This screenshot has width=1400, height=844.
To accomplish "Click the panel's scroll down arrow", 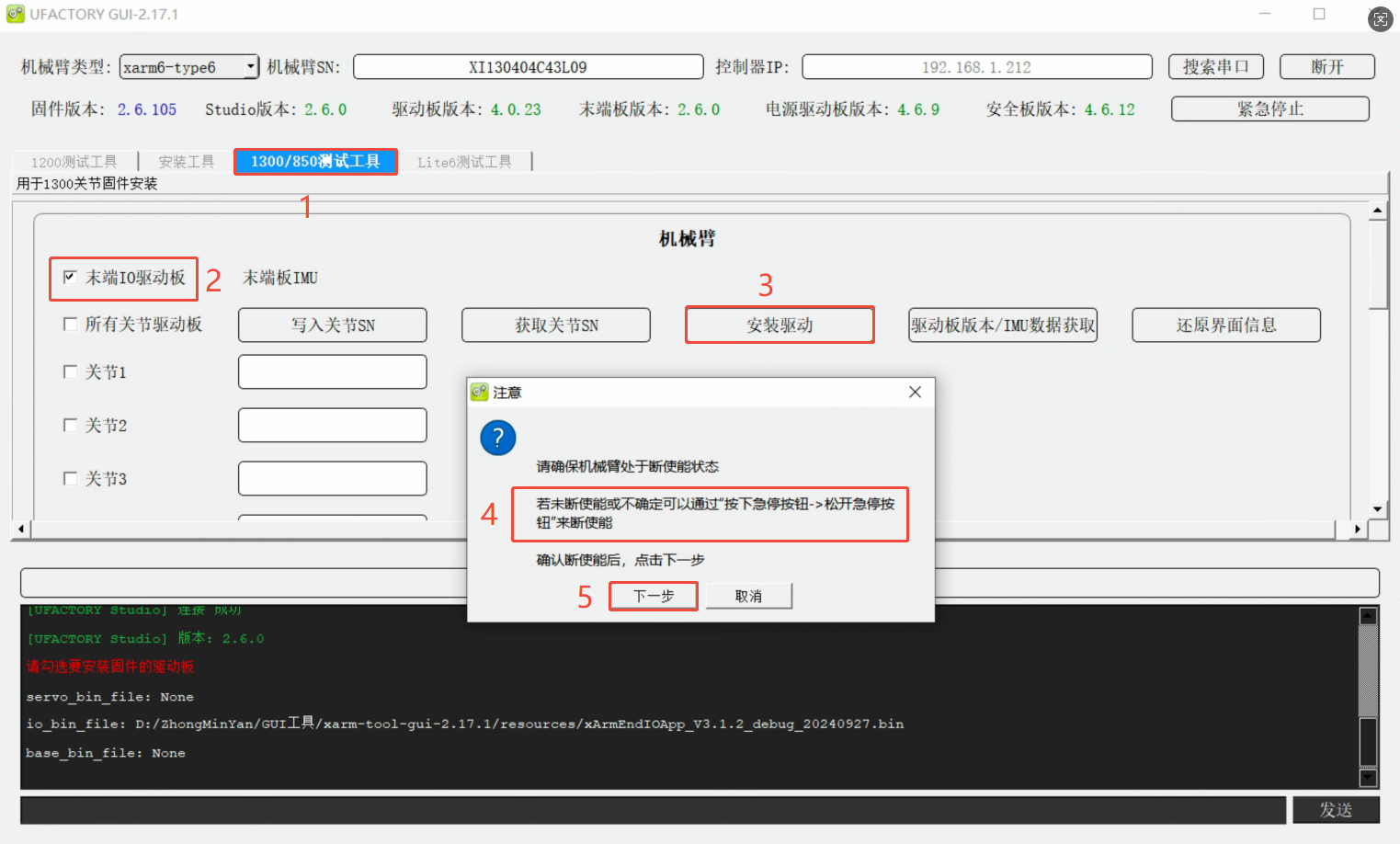I will pos(1377,508).
